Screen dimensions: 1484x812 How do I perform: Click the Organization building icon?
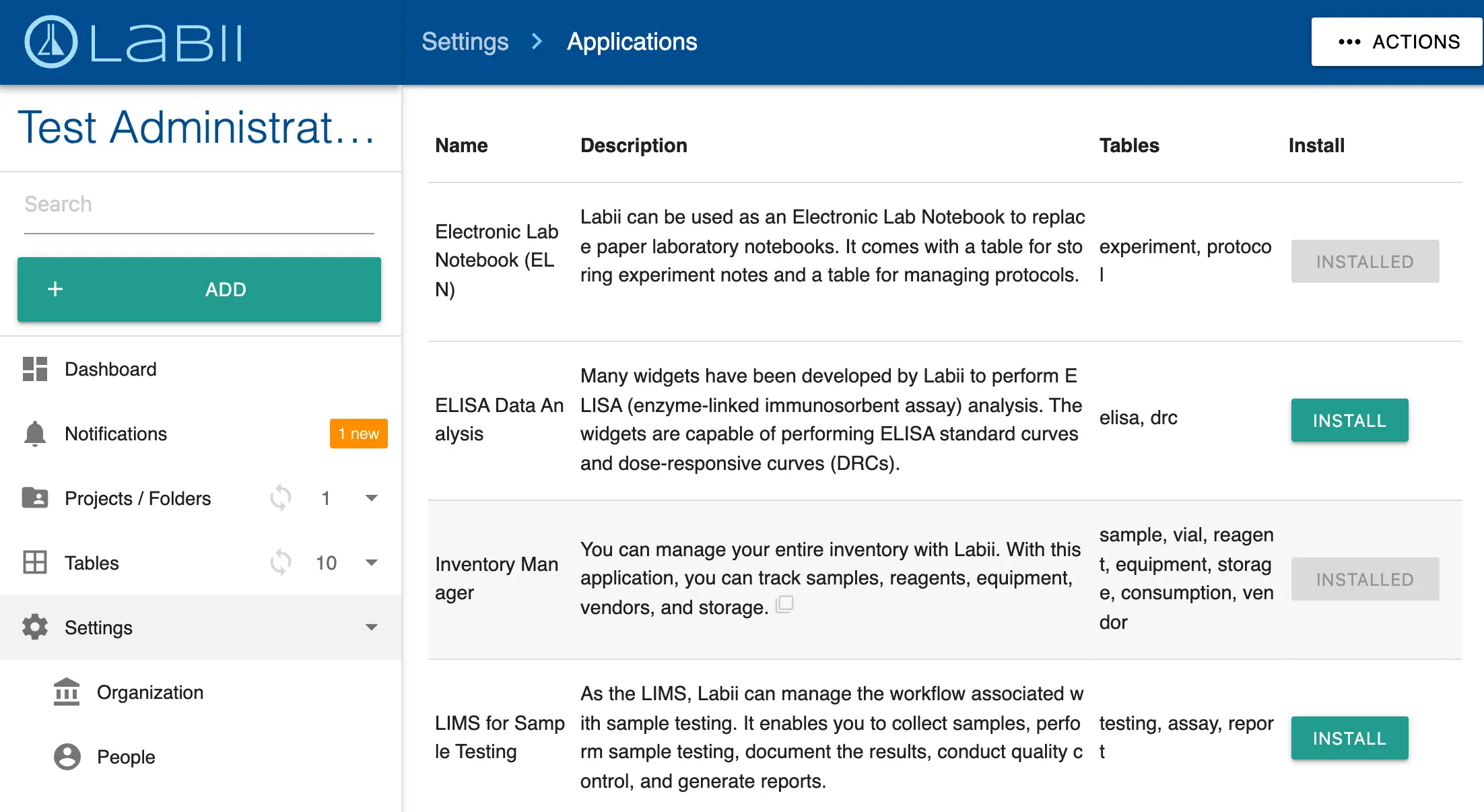pos(67,692)
